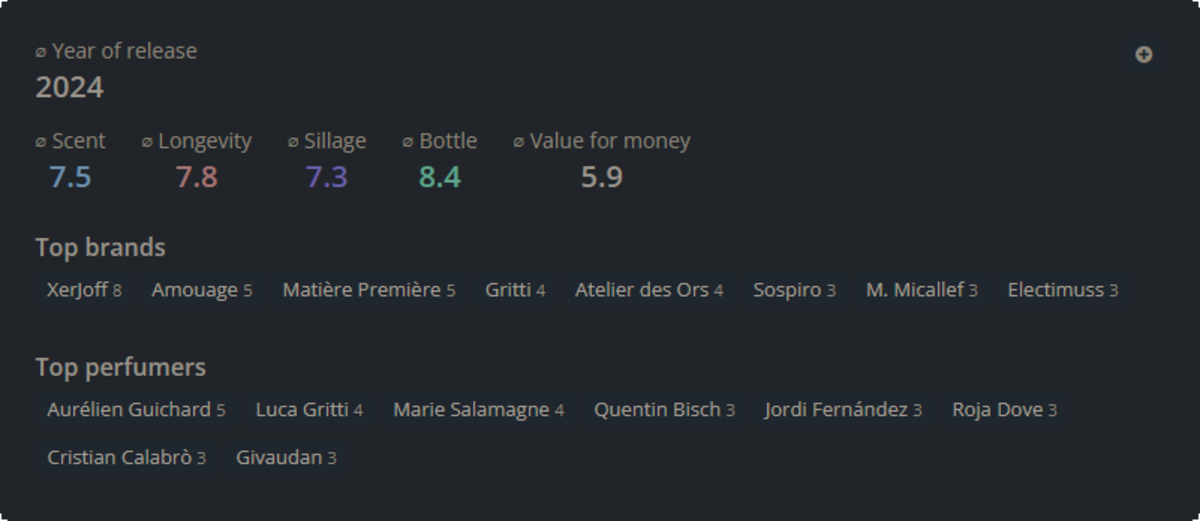1200x521 pixels.
Task: Open perfumer Aurélien Guichard tag
Action: [136, 410]
